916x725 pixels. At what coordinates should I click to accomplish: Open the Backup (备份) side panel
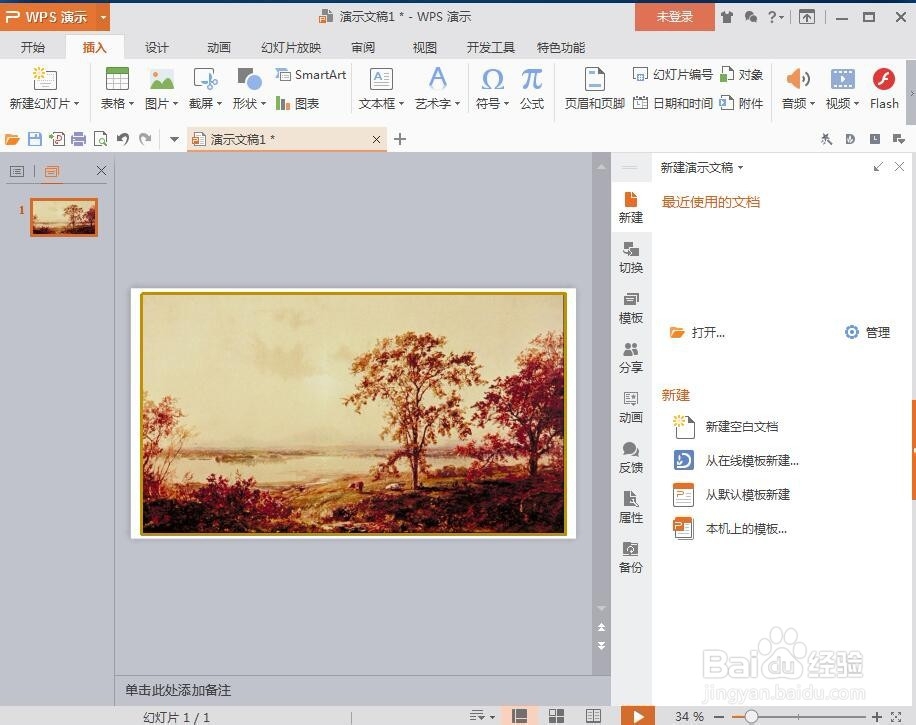[631, 557]
